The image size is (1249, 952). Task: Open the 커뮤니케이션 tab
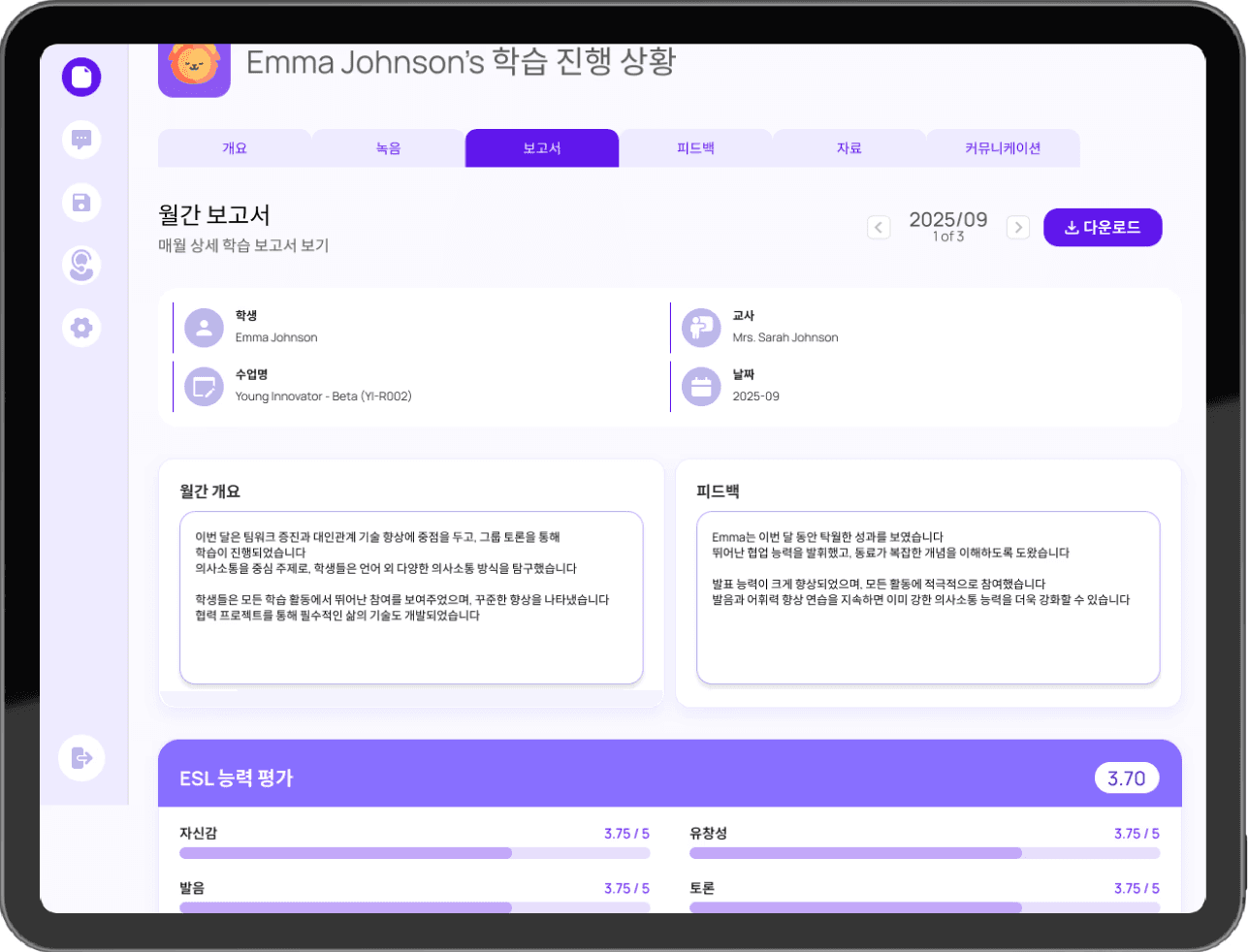[x=1003, y=148]
